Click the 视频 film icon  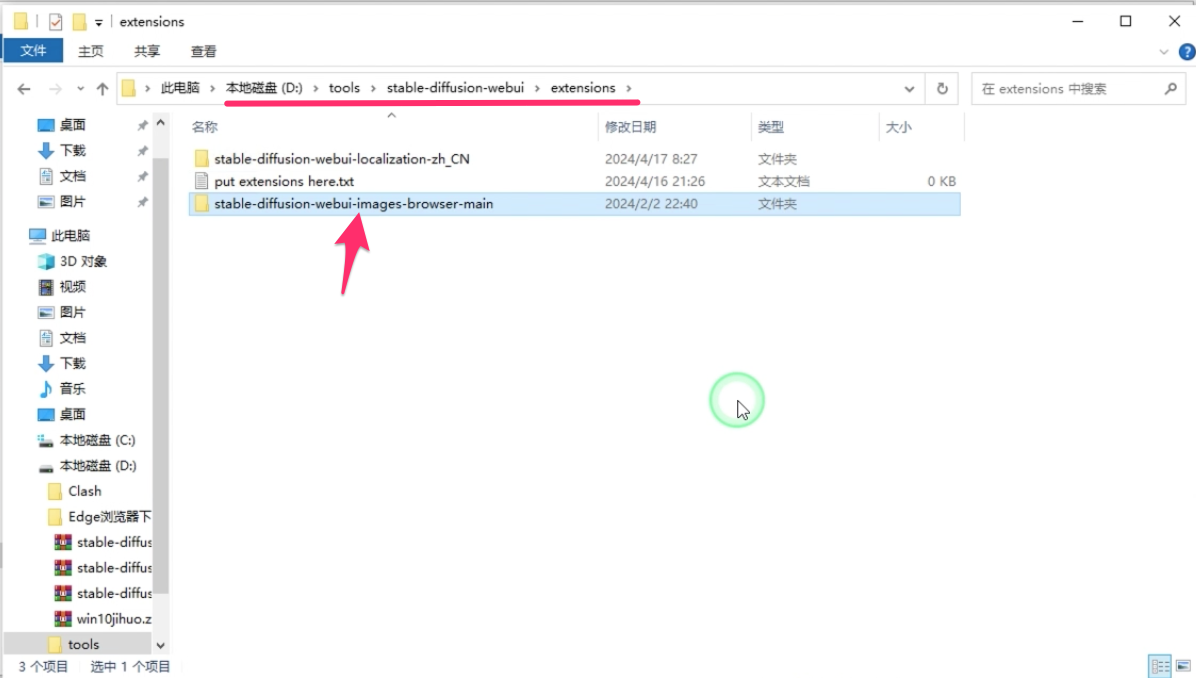click(46, 287)
